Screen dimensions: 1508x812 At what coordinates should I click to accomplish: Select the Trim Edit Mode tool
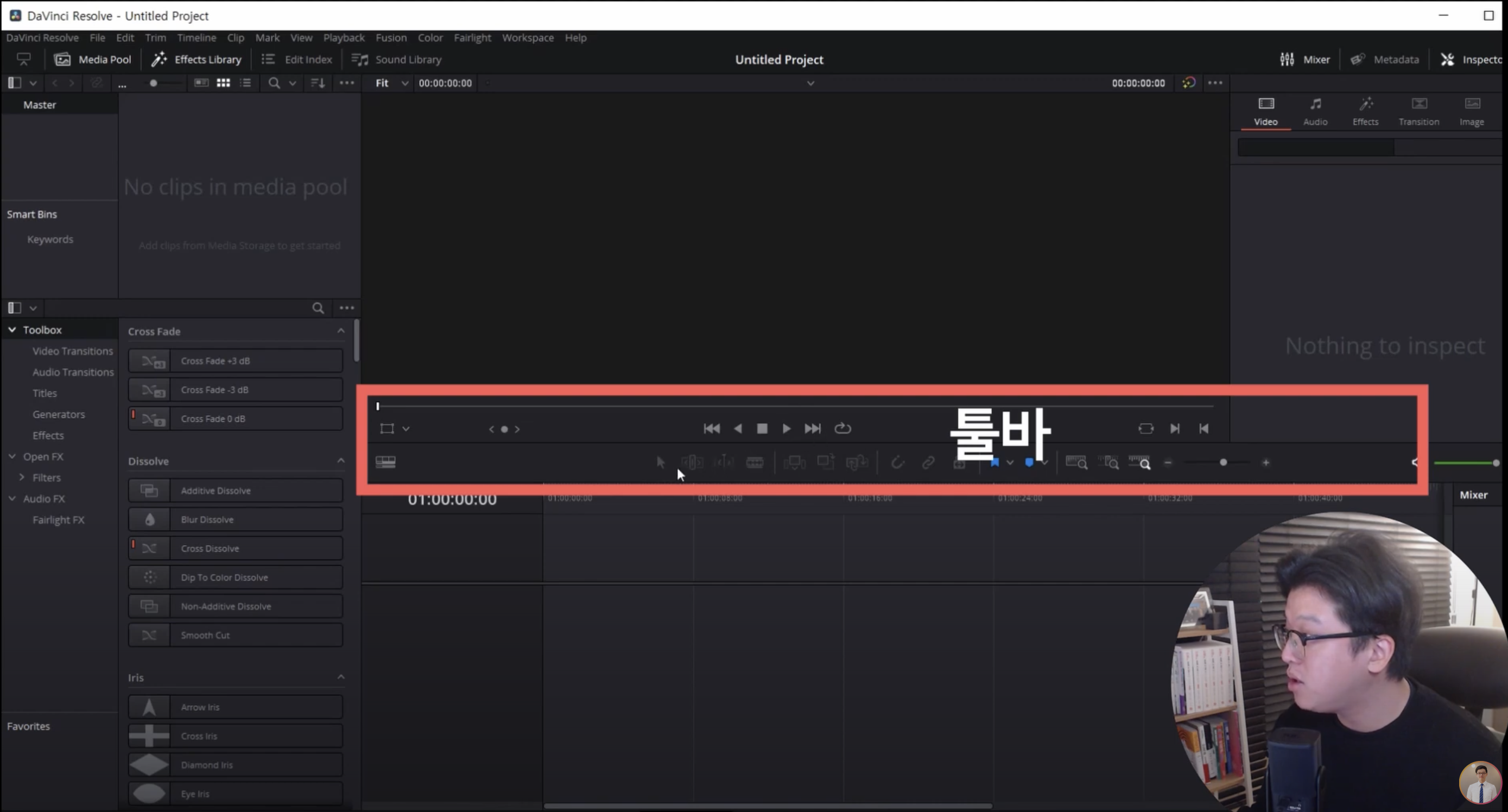point(692,462)
